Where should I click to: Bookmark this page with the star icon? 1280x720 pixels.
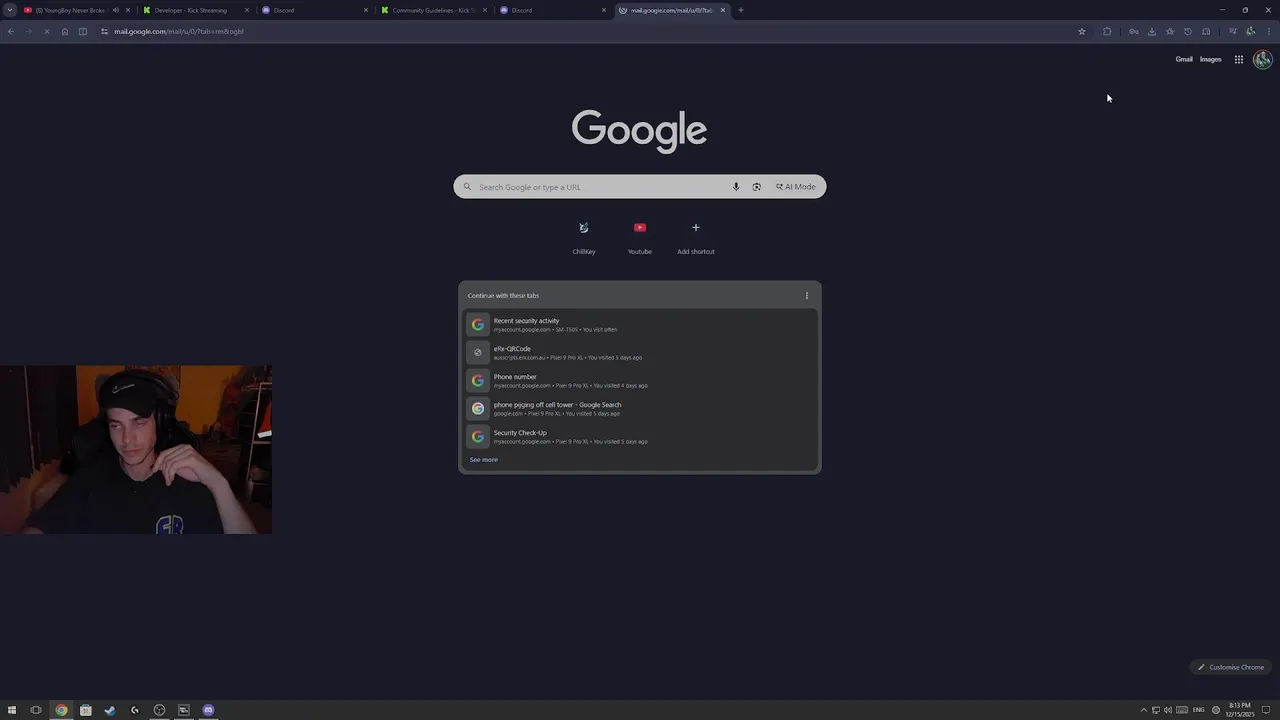tap(1081, 31)
